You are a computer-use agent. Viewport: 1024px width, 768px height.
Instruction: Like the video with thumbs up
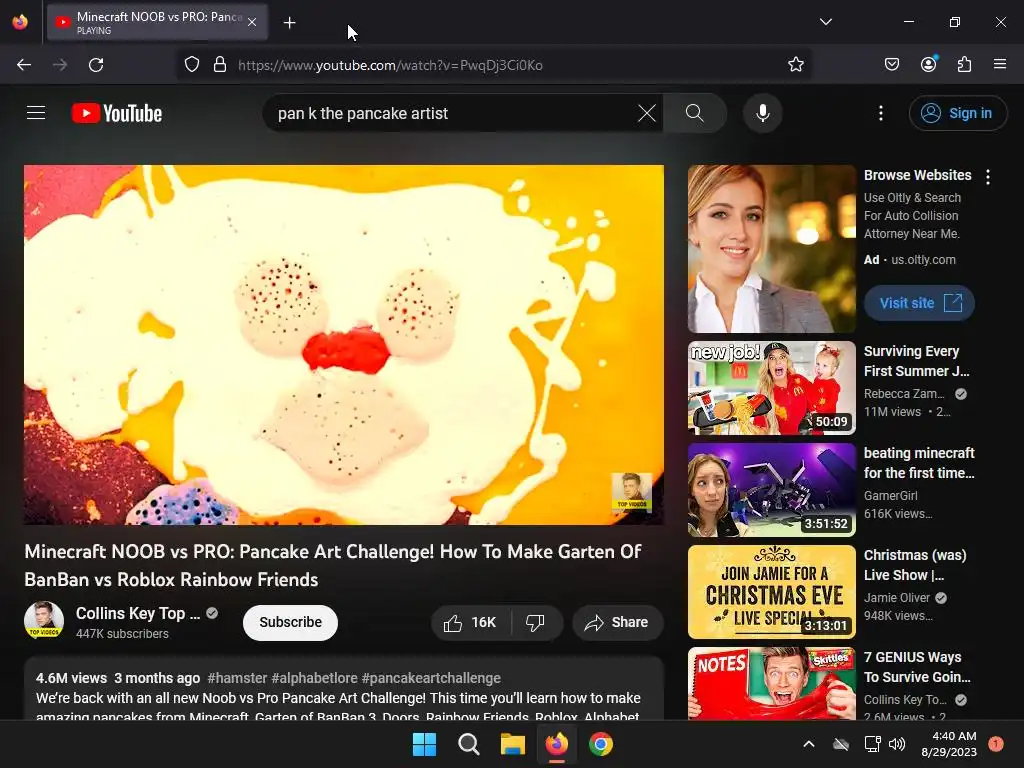(x=470, y=622)
